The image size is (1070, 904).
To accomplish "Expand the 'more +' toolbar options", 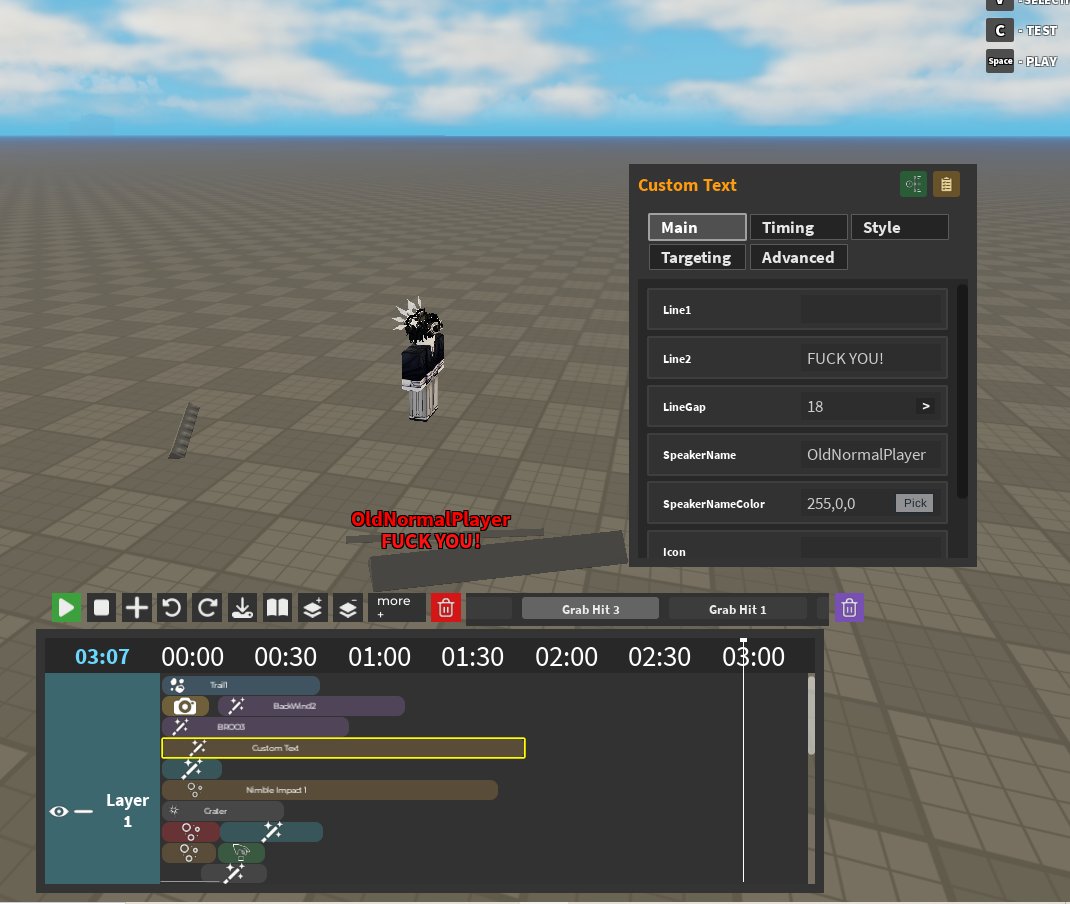I will point(396,607).
